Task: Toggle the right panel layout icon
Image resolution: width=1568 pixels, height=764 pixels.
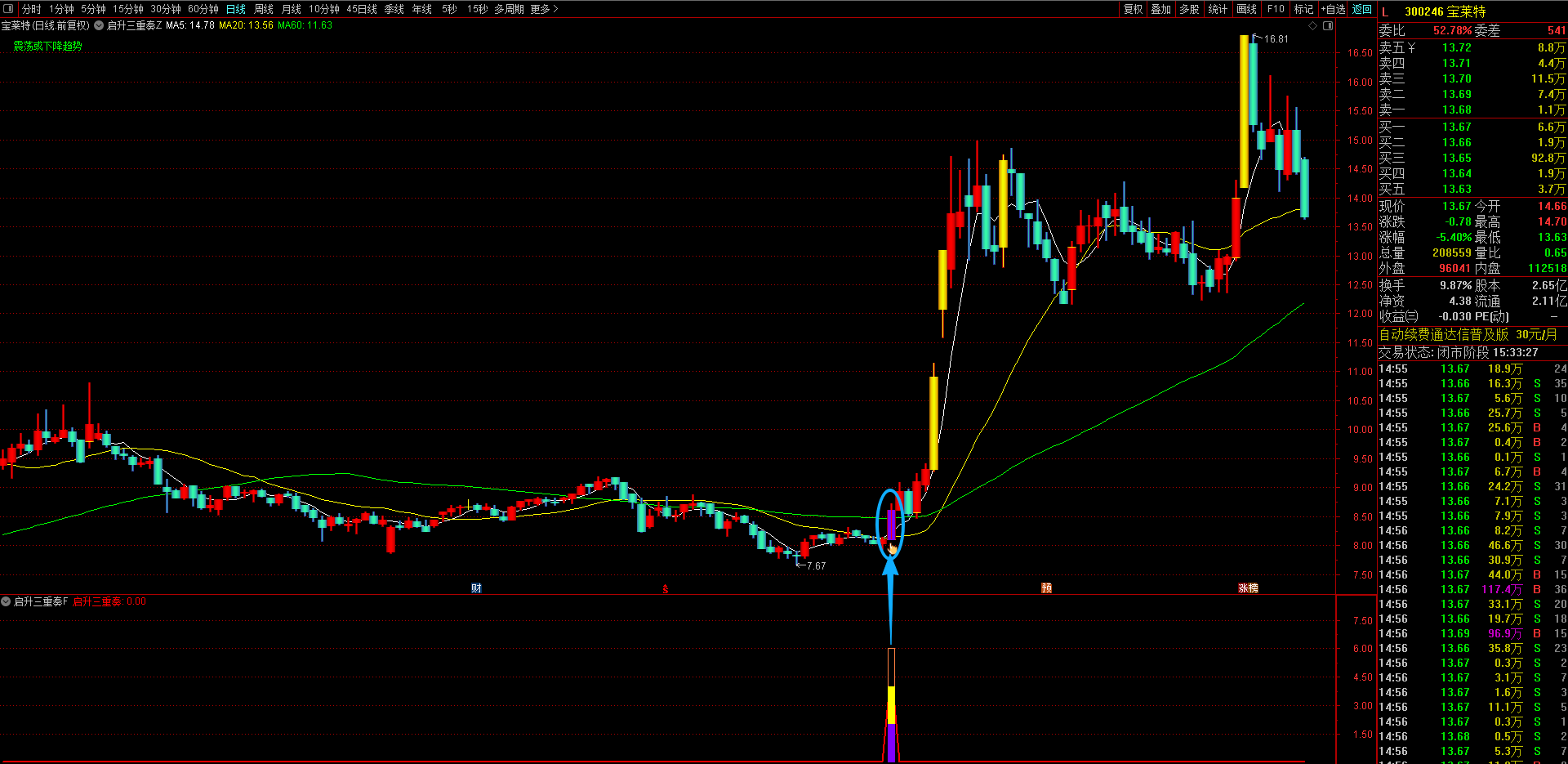Action: tap(1328, 26)
